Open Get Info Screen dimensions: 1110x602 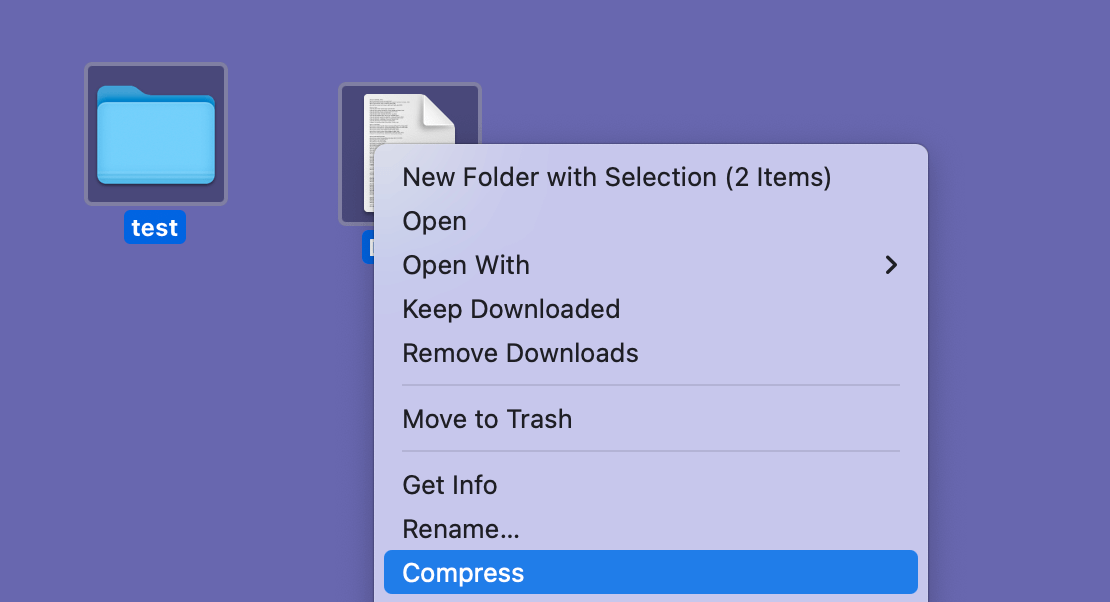(x=449, y=485)
